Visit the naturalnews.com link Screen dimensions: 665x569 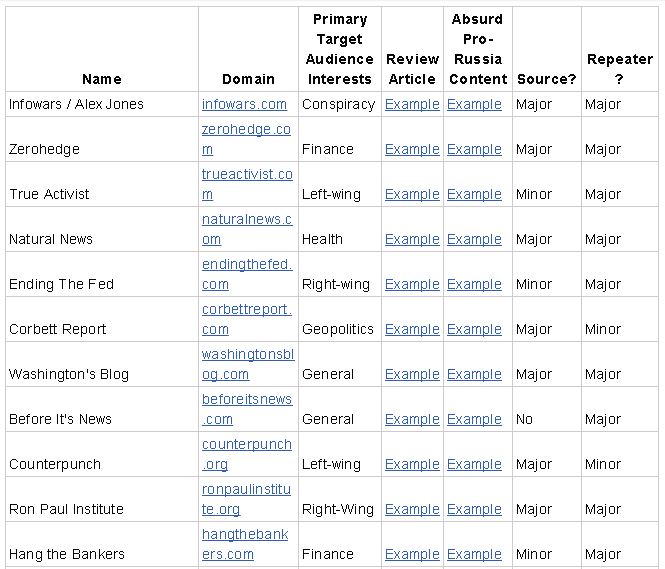point(246,229)
